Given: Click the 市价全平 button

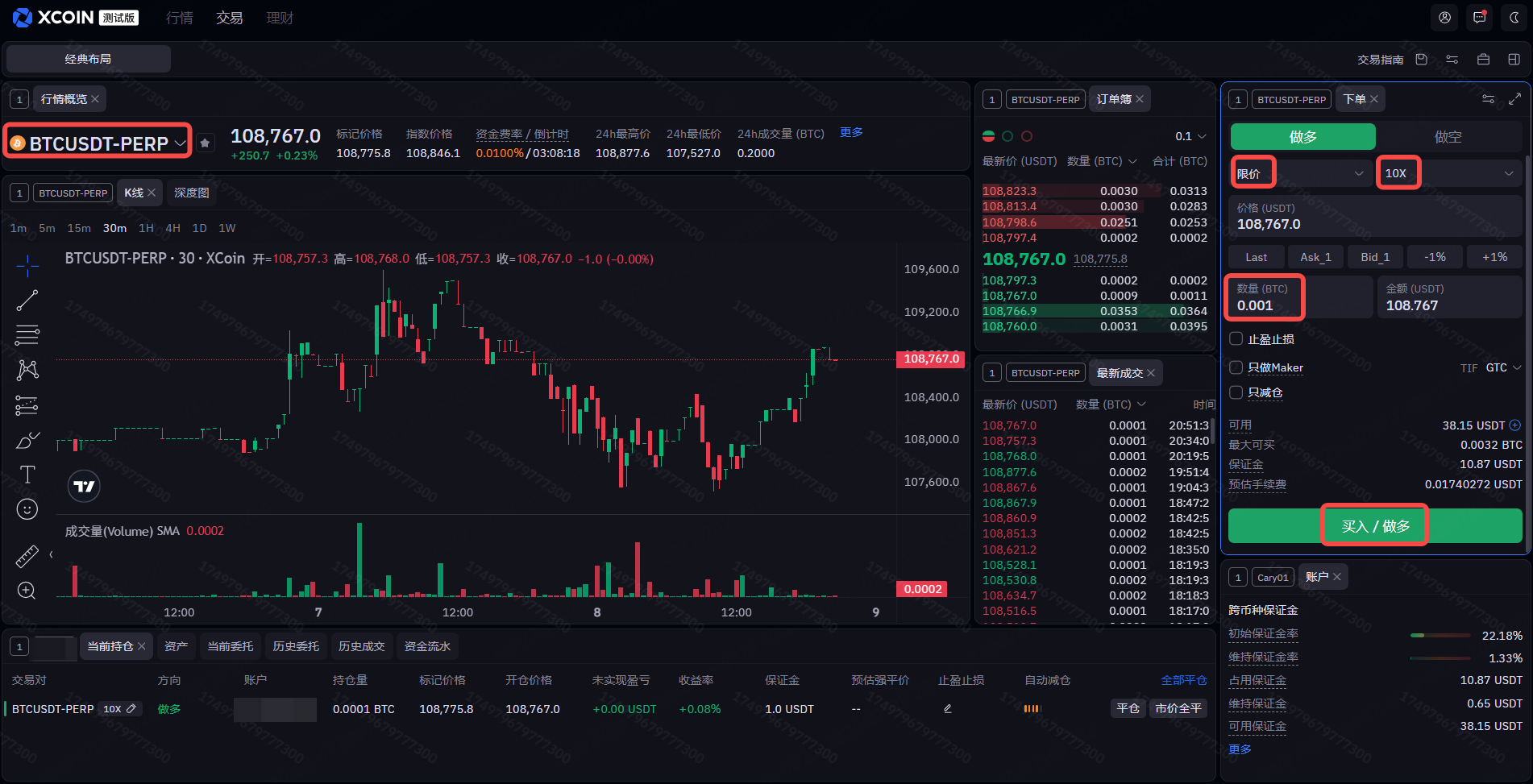Looking at the screenshot, I should pos(1178,708).
